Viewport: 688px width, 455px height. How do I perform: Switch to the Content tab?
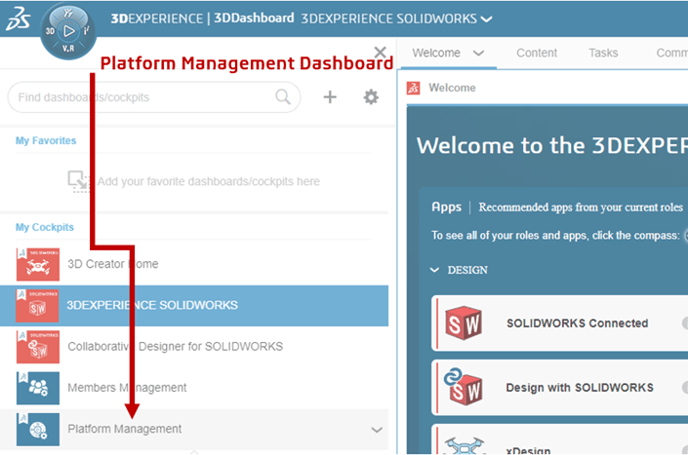point(537,53)
